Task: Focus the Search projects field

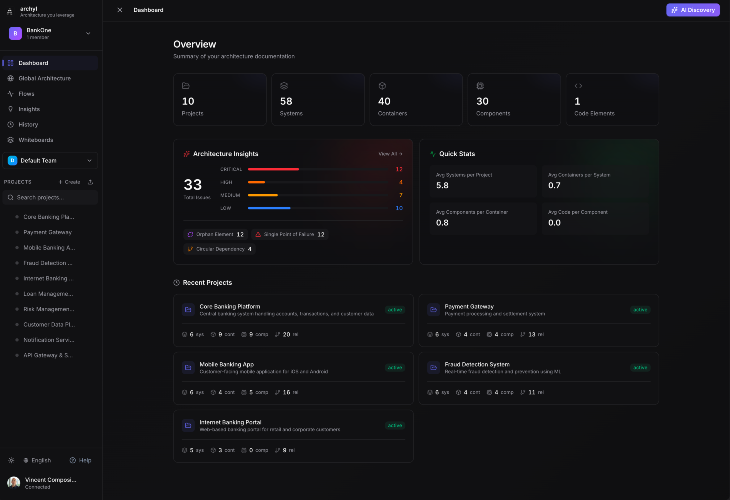Action: point(50,197)
